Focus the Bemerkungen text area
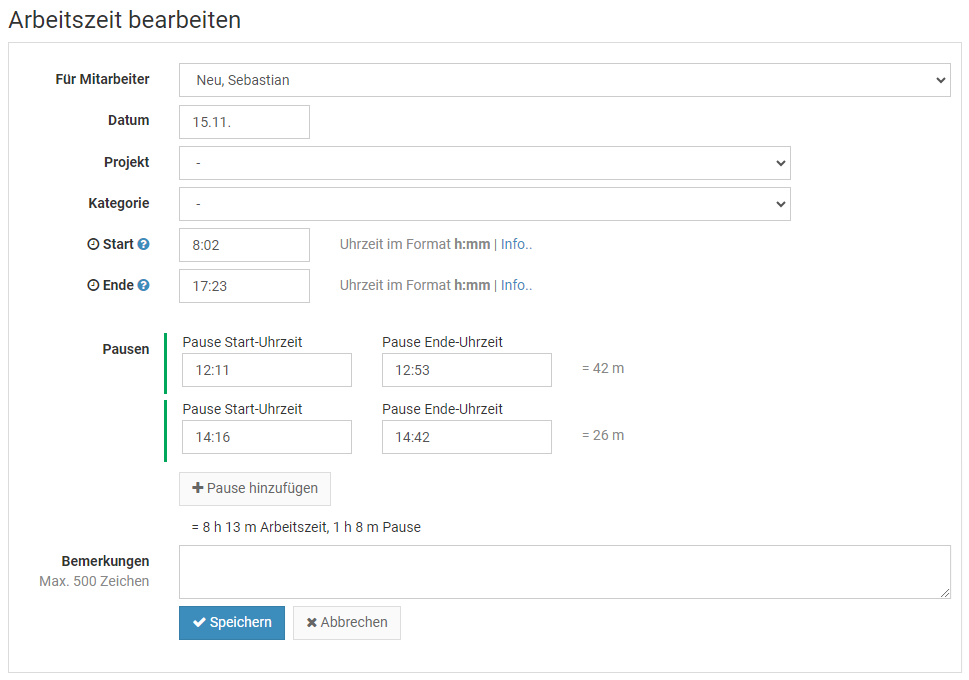The width and height of the screenshot is (969, 680). point(564,572)
